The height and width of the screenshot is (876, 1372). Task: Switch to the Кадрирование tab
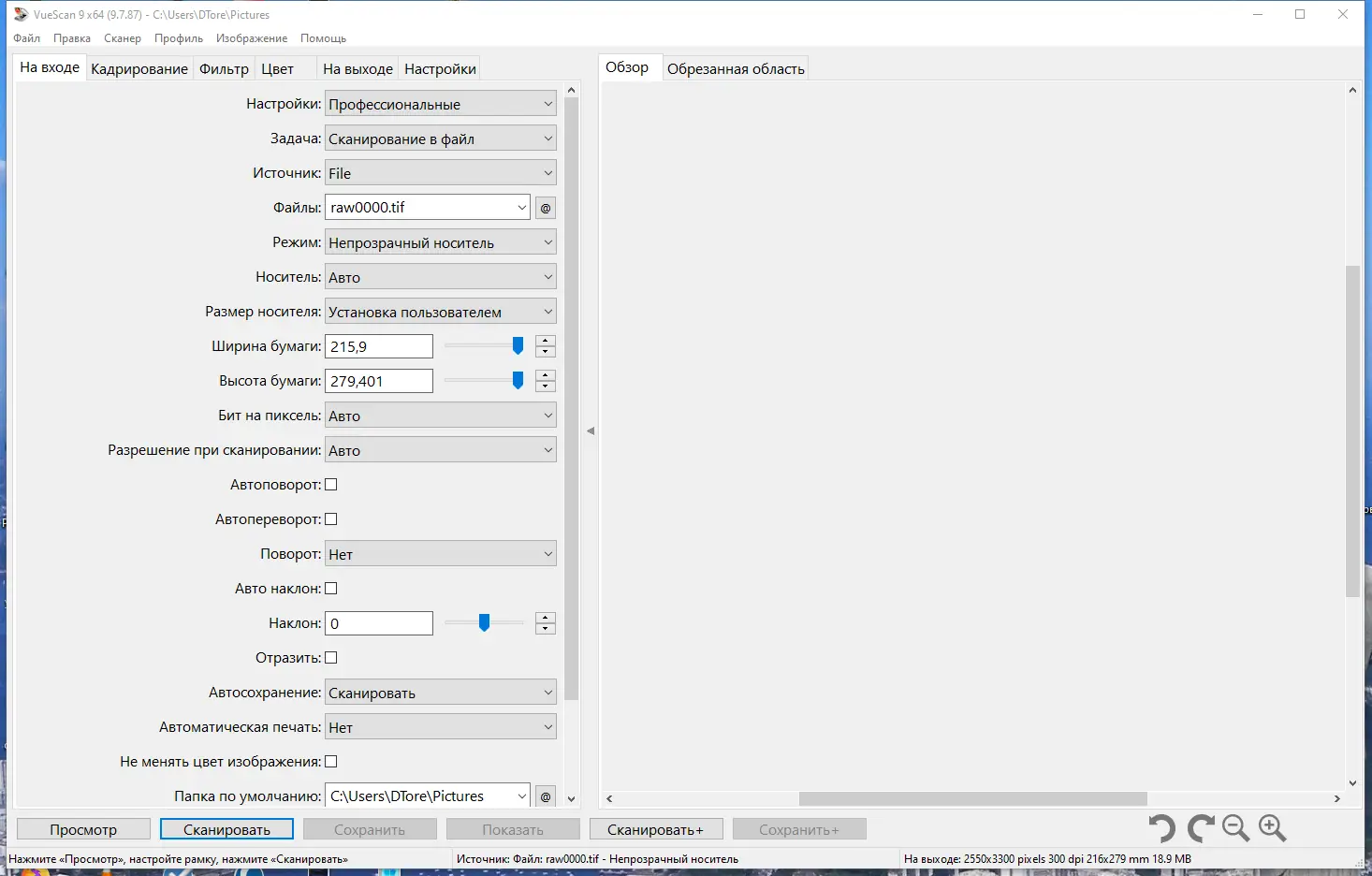139,69
